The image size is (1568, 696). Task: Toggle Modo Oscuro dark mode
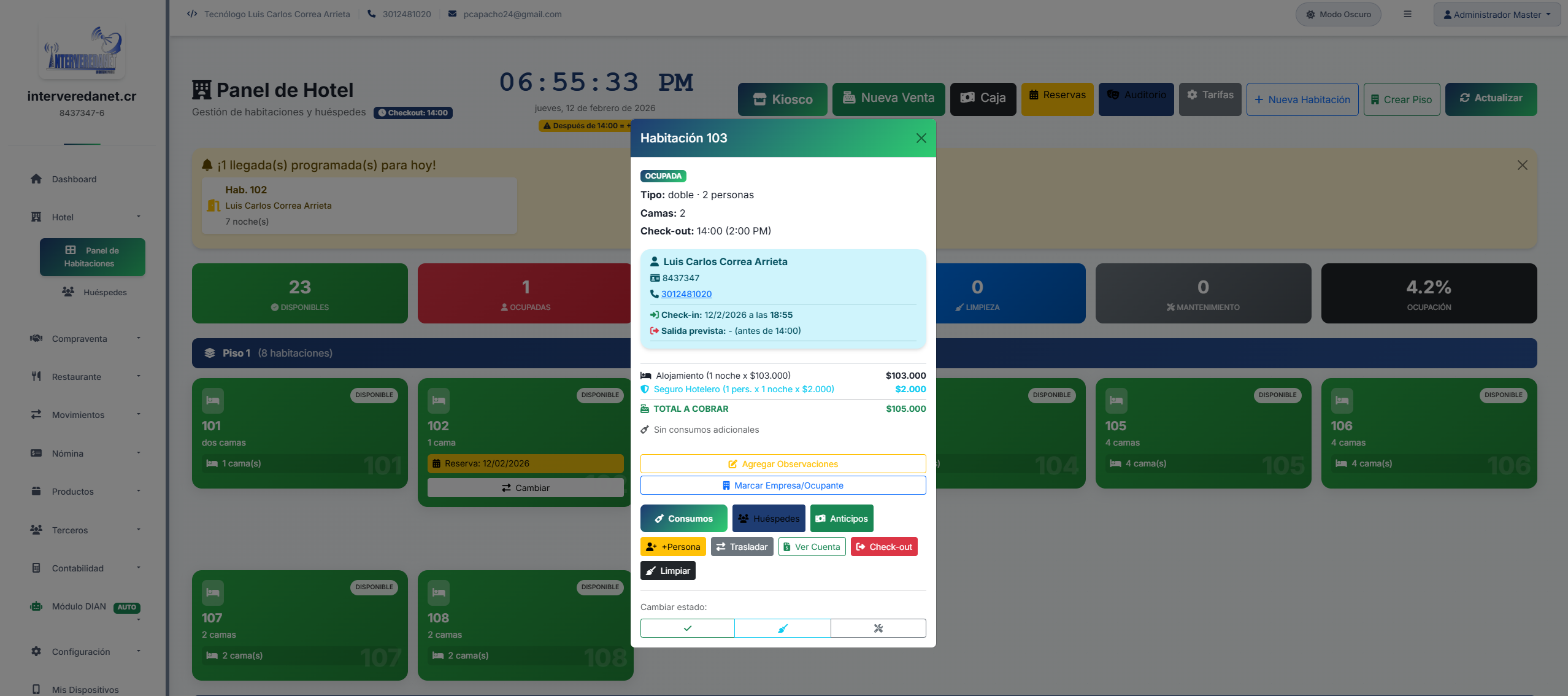[x=1338, y=14]
